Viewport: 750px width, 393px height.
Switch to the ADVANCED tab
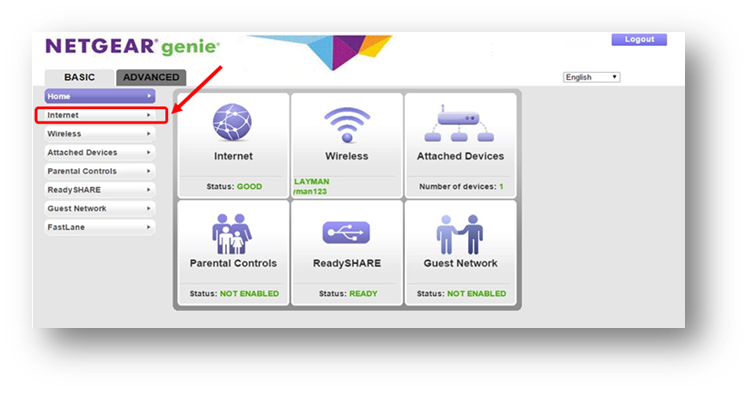point(151,77)
